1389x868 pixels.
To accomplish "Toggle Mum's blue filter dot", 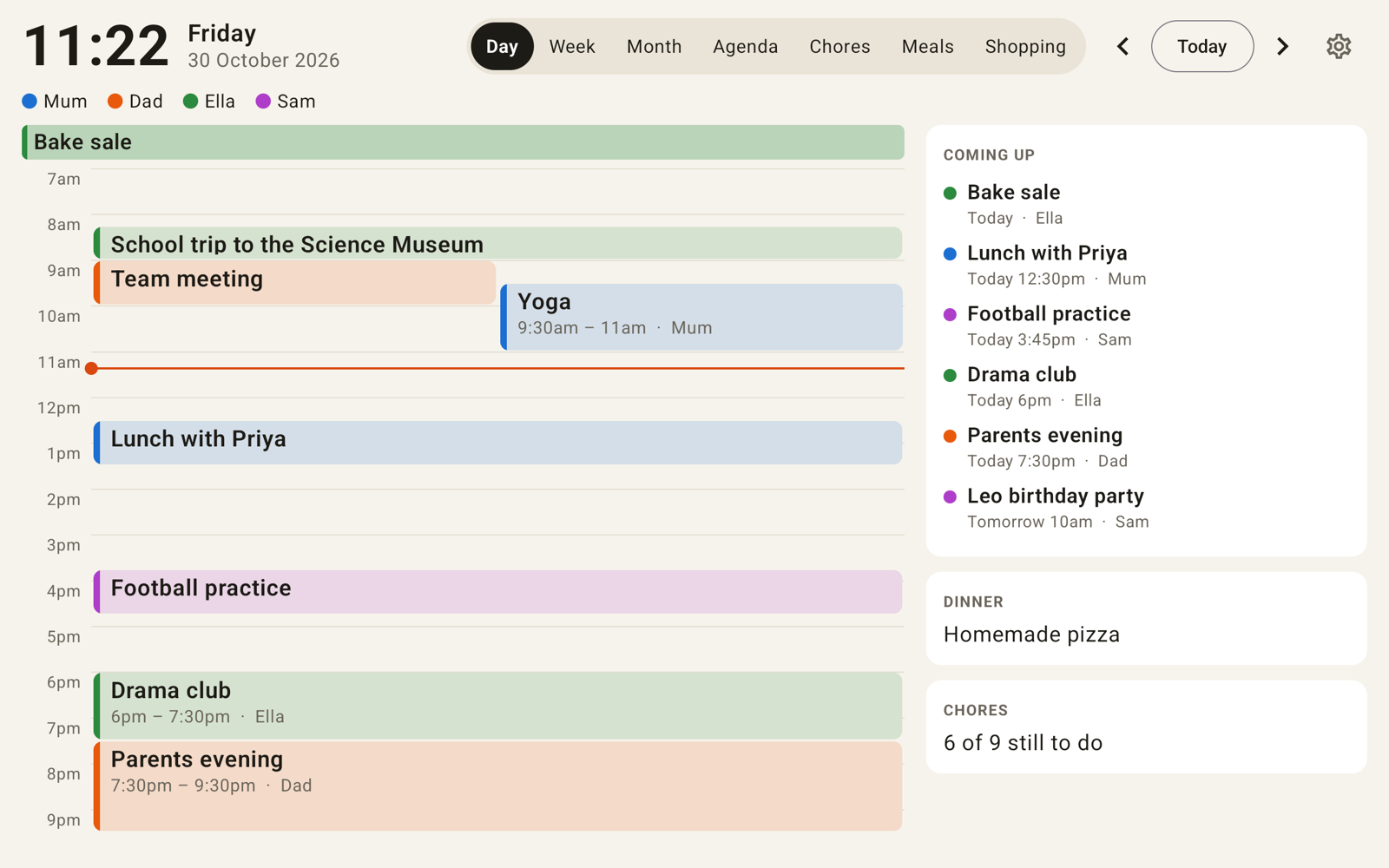I will pos(30,102).
